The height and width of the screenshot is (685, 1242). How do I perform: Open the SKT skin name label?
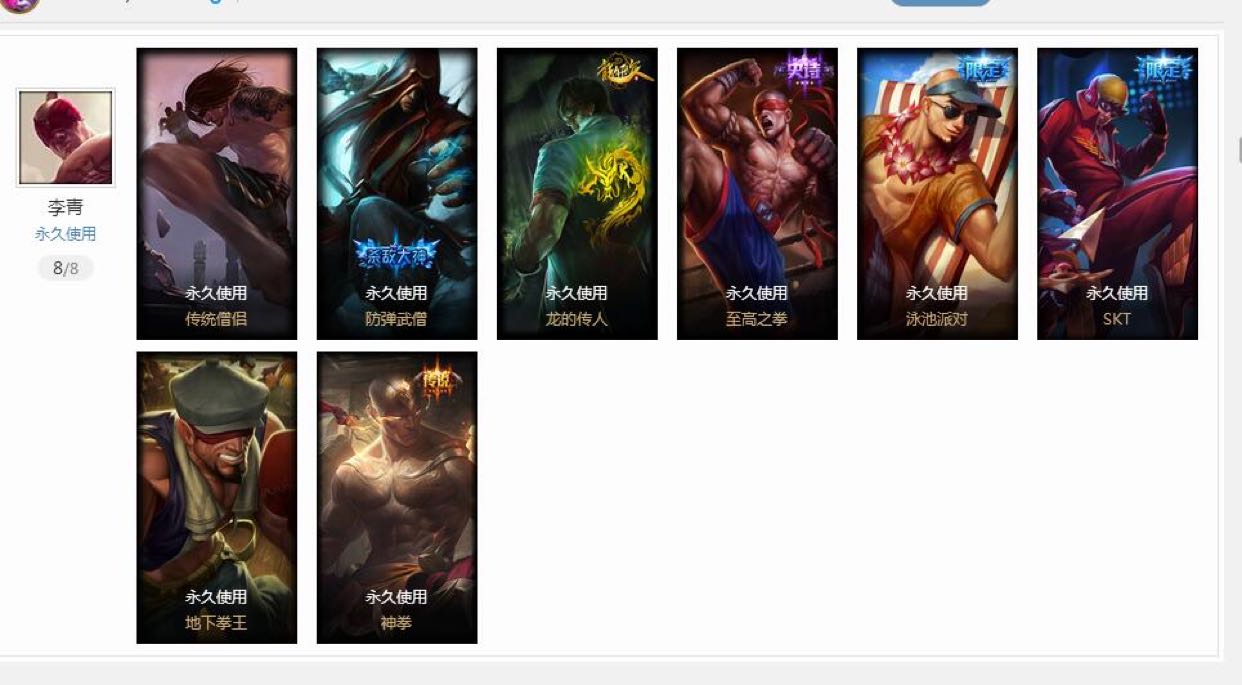1117,320
